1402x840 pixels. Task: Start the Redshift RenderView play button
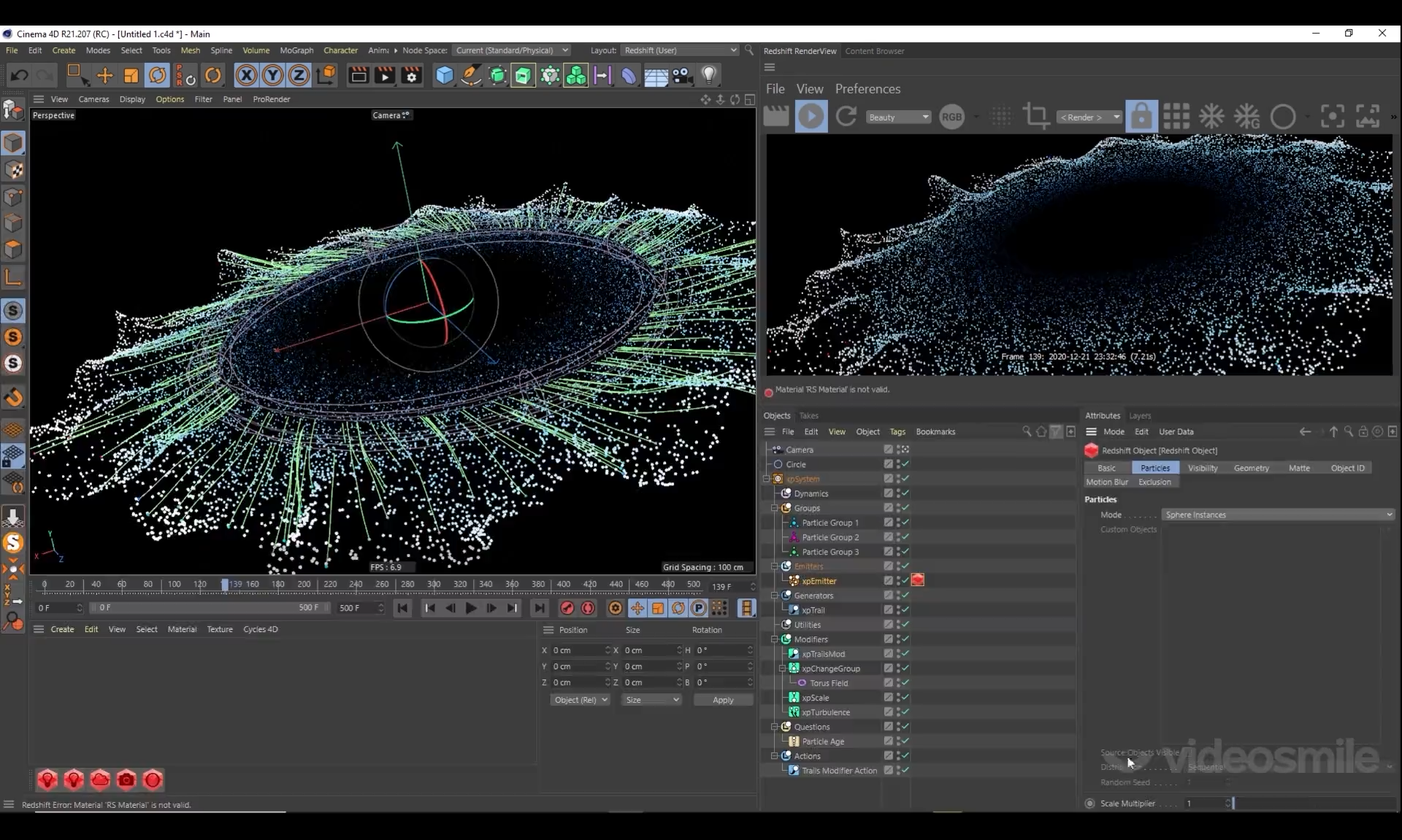[x=811, y=117]
